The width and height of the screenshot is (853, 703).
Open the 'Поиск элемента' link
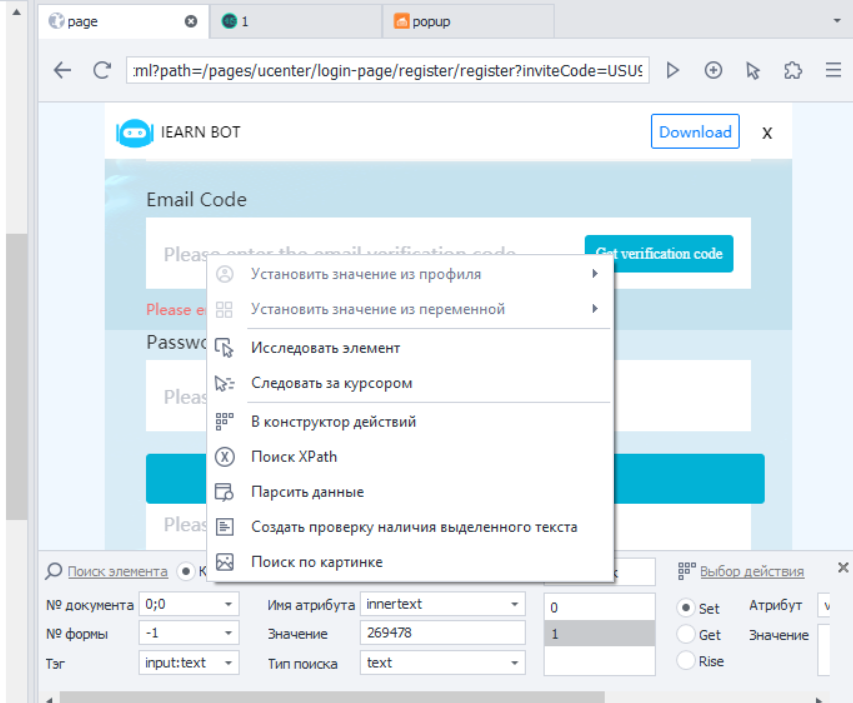point(118,571)
